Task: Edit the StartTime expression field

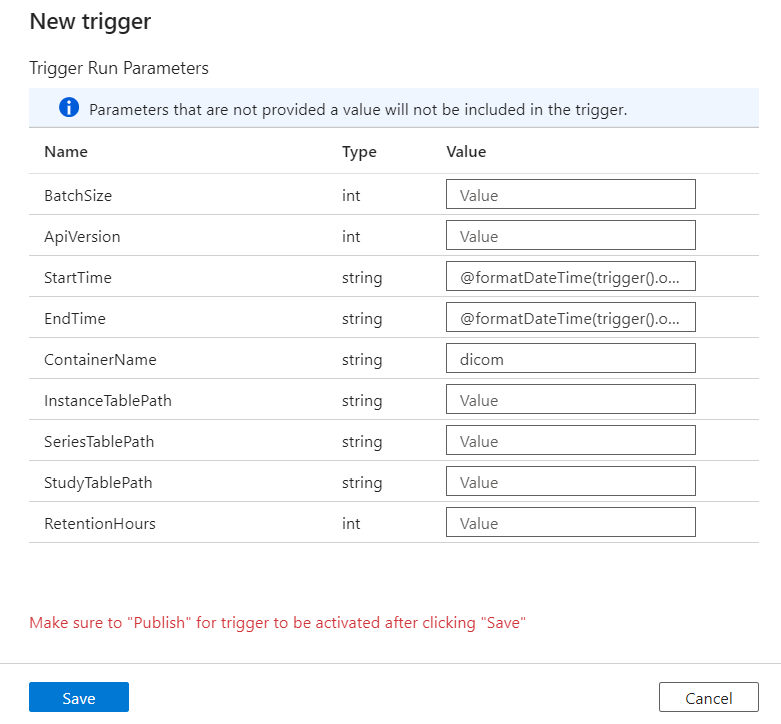Action: click(570, 277)
